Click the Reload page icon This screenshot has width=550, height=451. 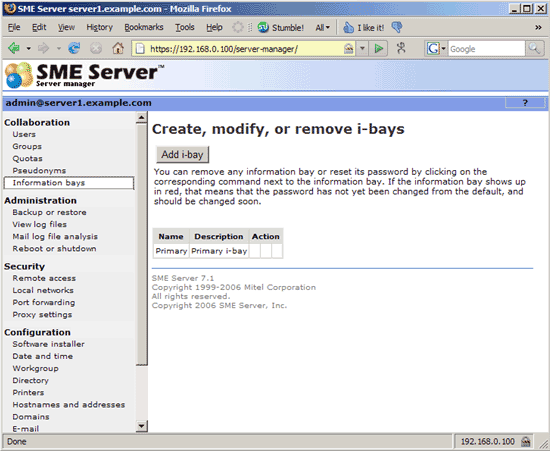[74, 48]
